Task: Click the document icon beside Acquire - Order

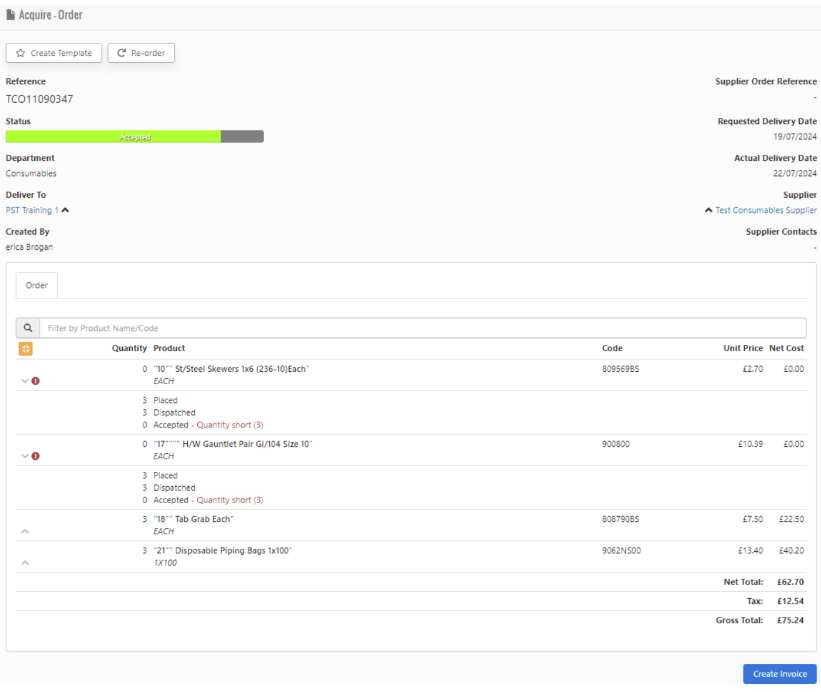Action: [x=11, y=15]
